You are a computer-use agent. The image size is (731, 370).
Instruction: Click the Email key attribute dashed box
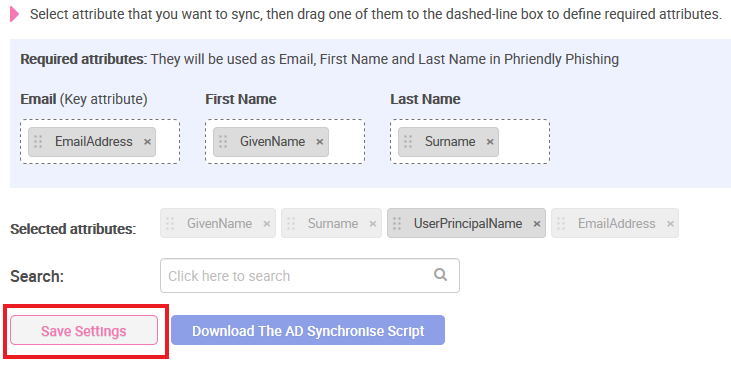pos(100,142)
